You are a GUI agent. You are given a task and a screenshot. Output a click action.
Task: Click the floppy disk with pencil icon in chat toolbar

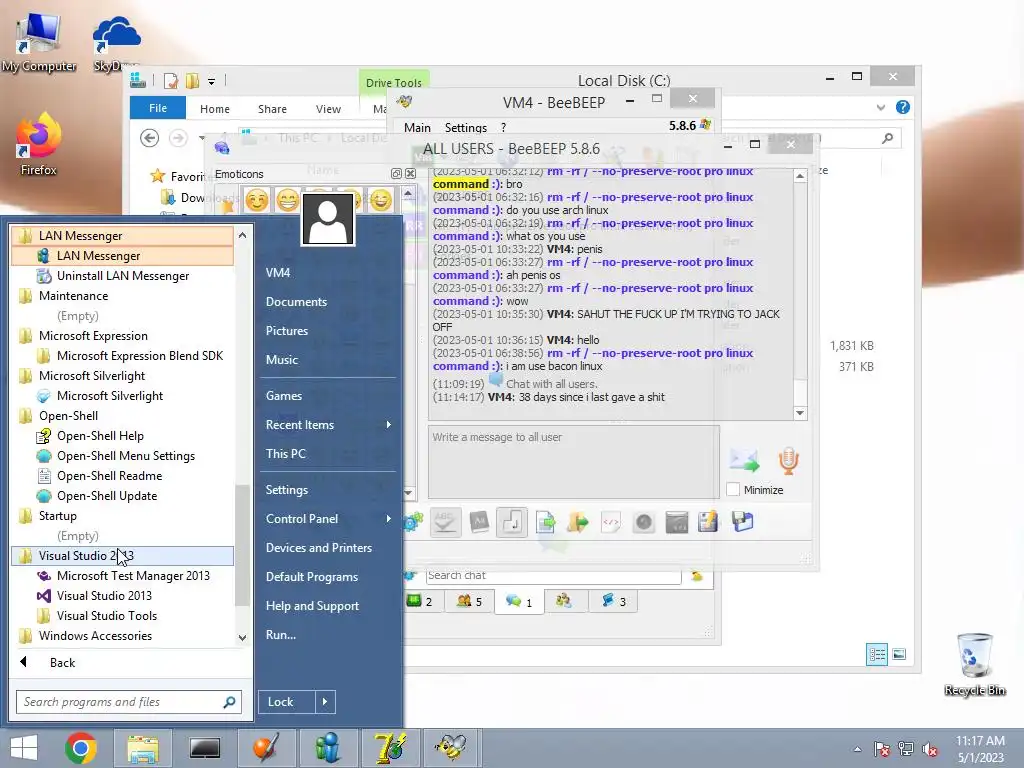[x=709, y=522]
